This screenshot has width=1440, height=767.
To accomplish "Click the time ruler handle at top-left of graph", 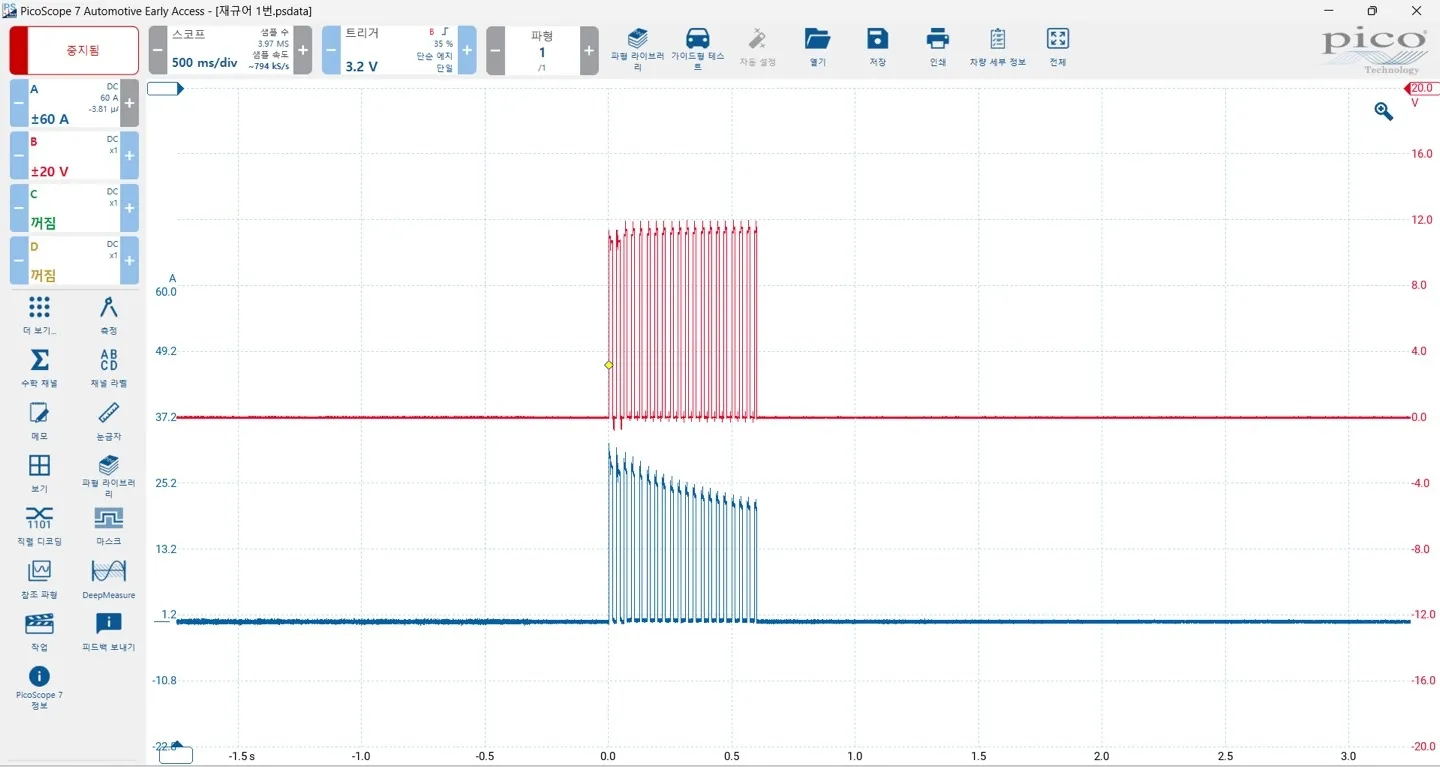I will click(166, 89).
